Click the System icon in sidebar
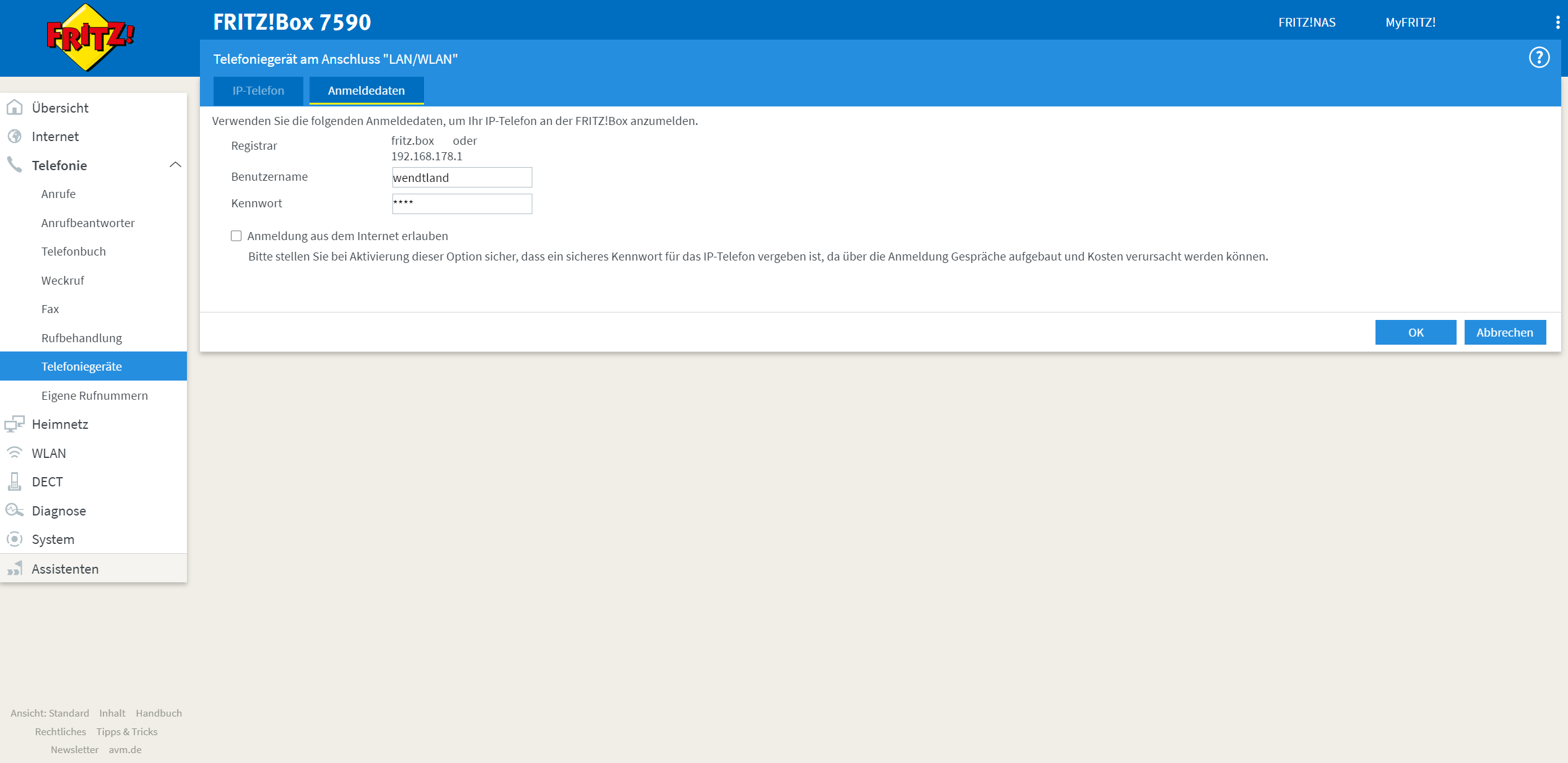 click(x=14, y=539)
